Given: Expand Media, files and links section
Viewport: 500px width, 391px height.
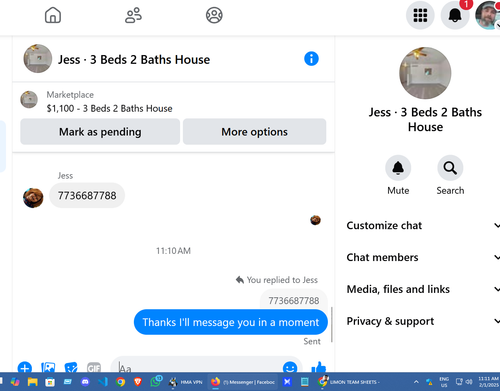Looking at the screenshot, I should pos(423,289).
